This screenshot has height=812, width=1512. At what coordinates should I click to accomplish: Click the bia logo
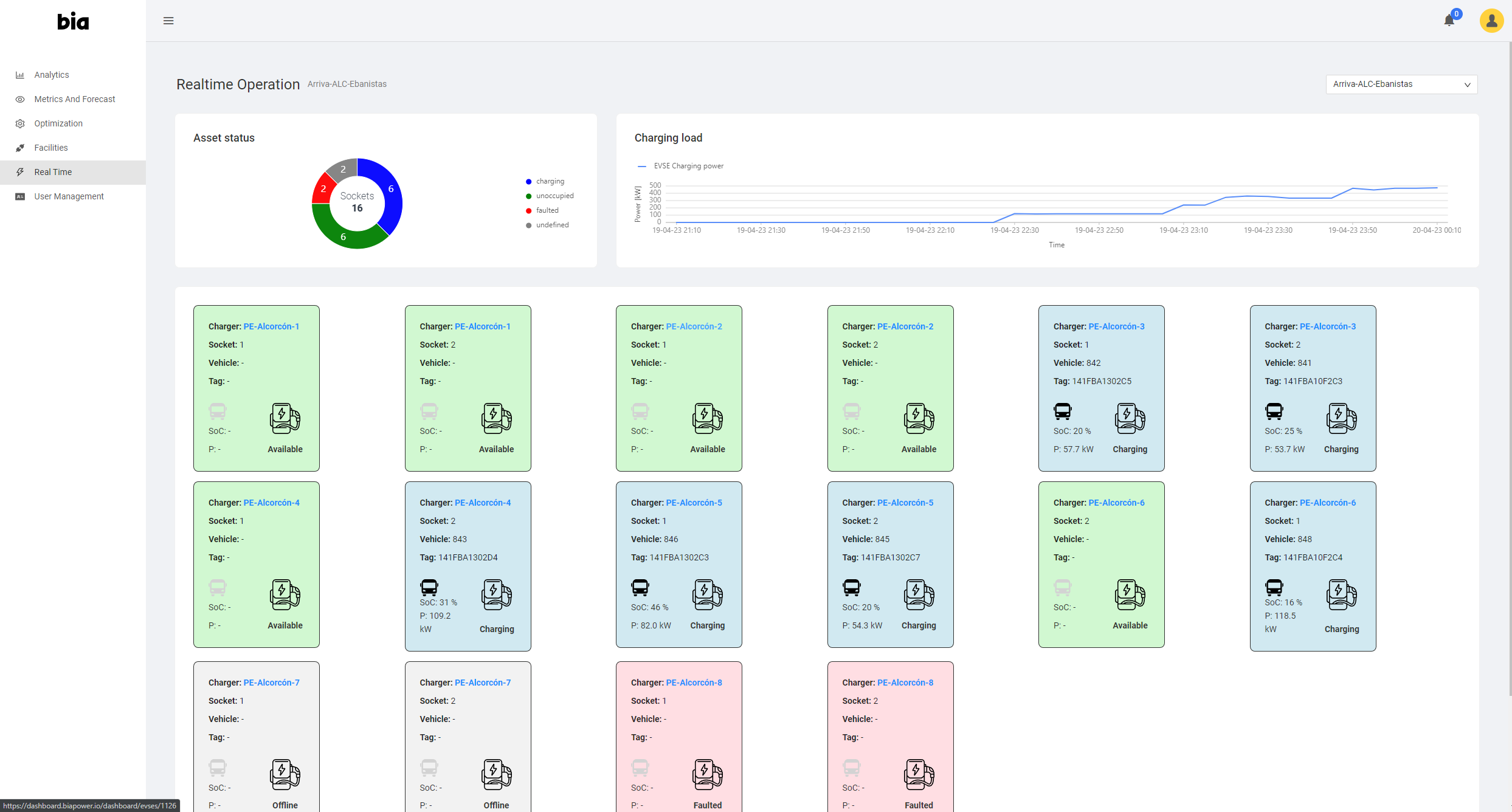click(x=73, y=22)
